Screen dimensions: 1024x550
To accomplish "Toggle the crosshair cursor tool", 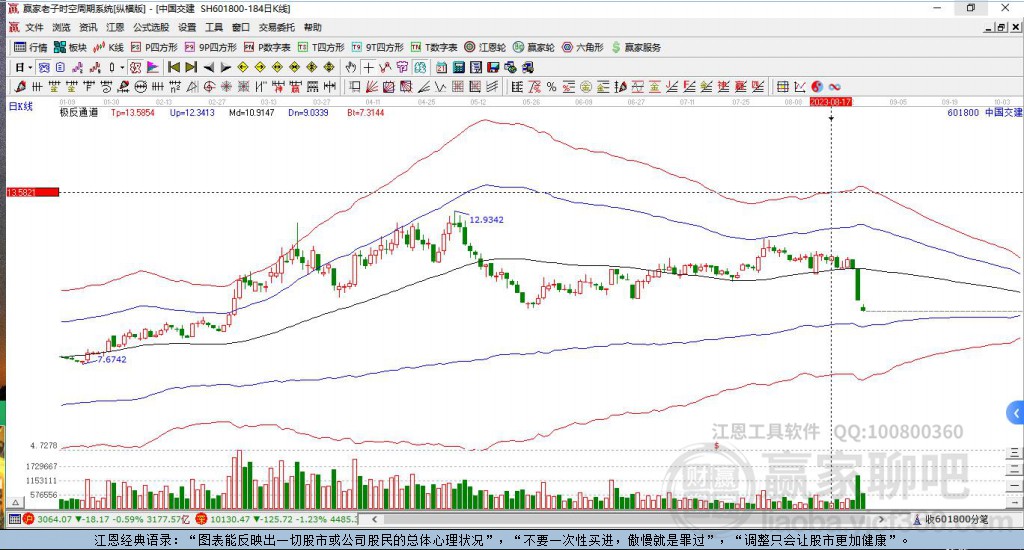I will click(x=368, y=67).
